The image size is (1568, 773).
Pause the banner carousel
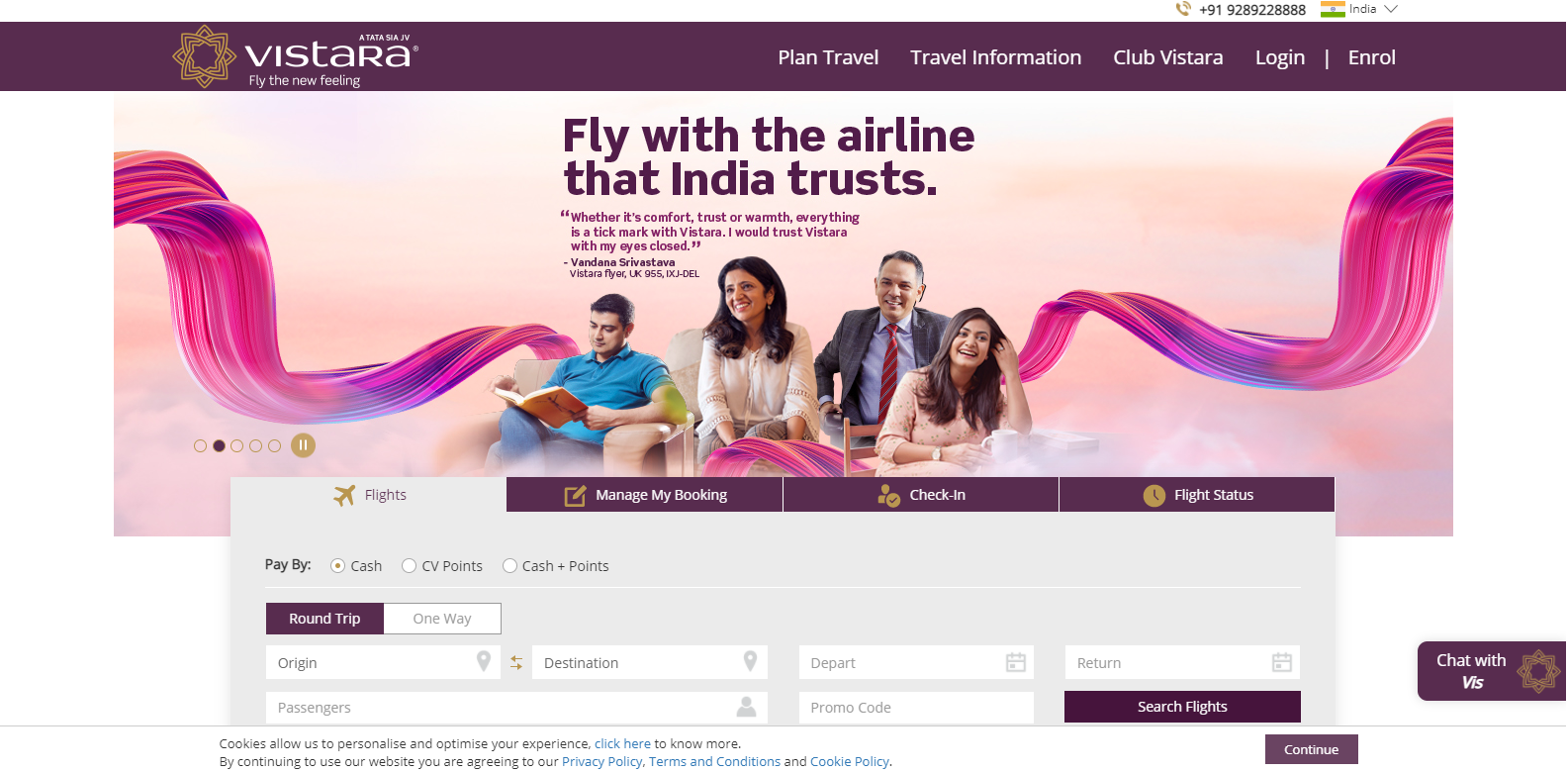[303, 445]
